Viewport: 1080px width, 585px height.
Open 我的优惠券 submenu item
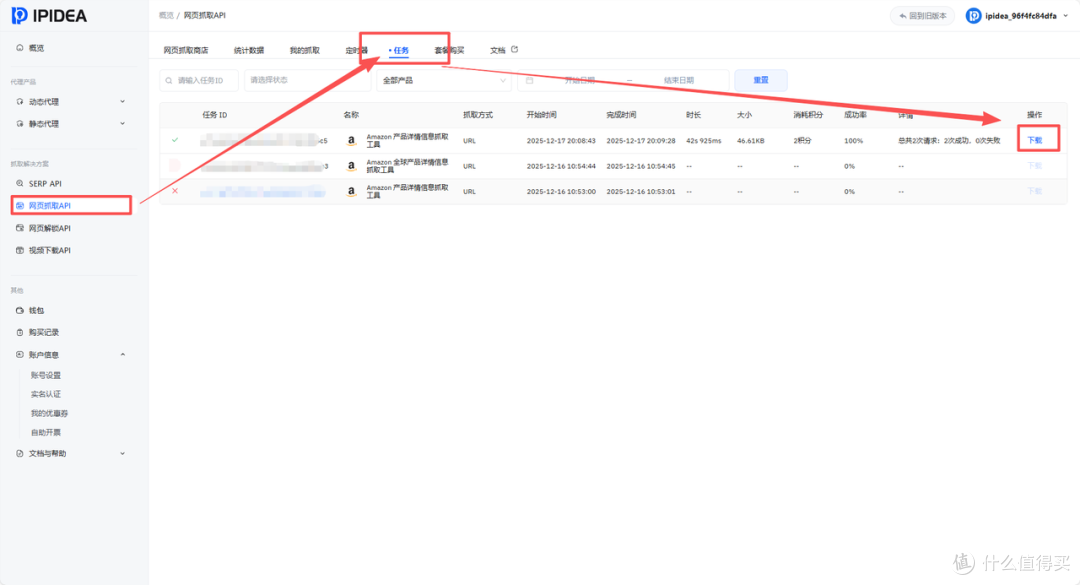tap(49, 413)
